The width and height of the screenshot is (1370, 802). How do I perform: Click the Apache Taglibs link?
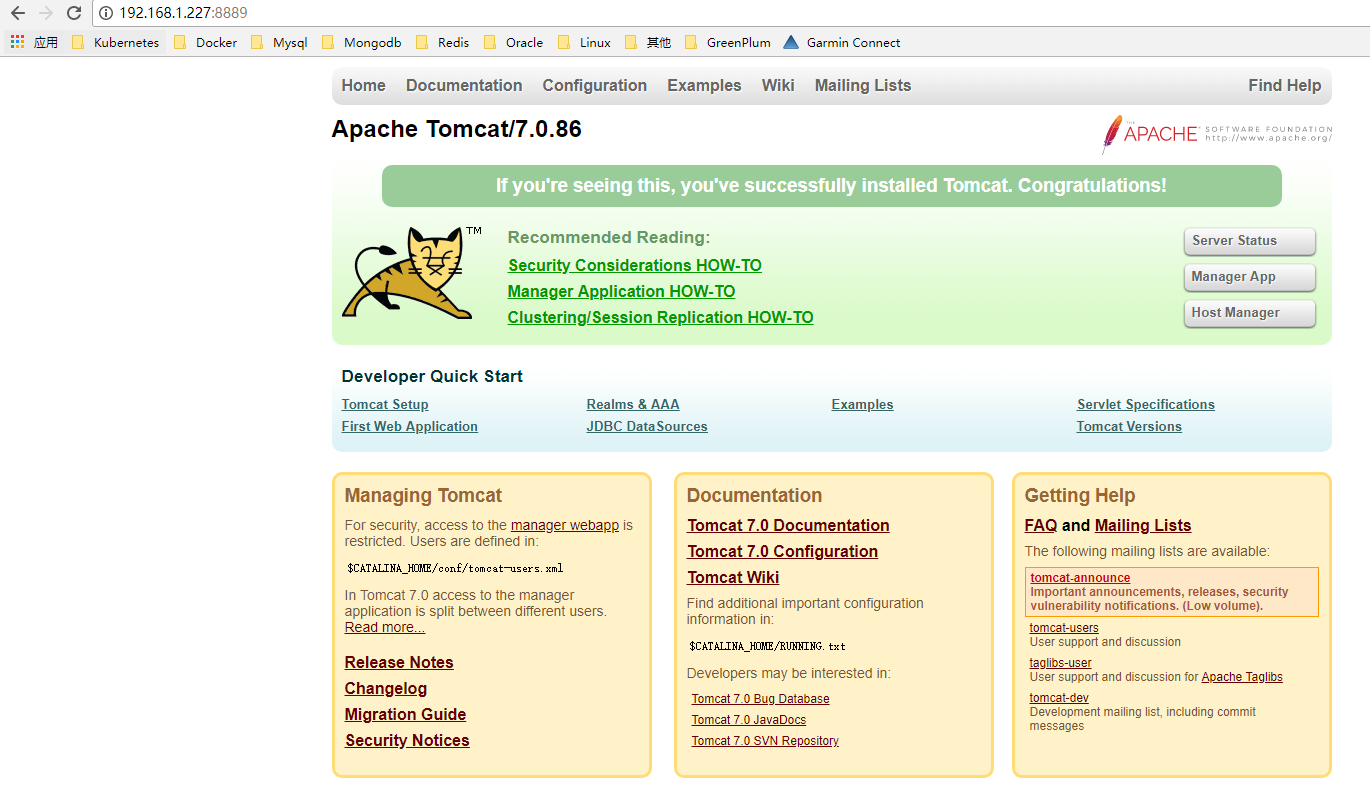click(1242, 677)
